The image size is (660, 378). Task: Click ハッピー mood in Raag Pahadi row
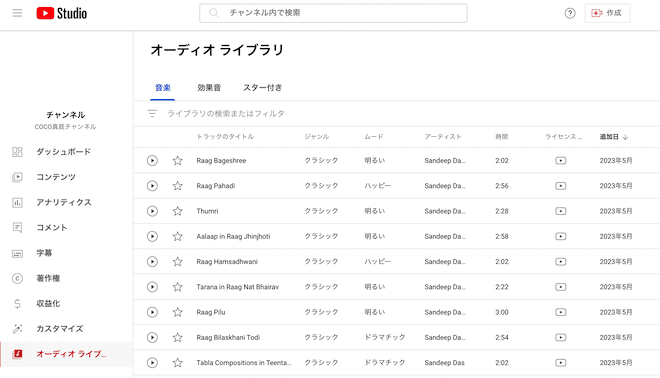(x=378, y=186)
